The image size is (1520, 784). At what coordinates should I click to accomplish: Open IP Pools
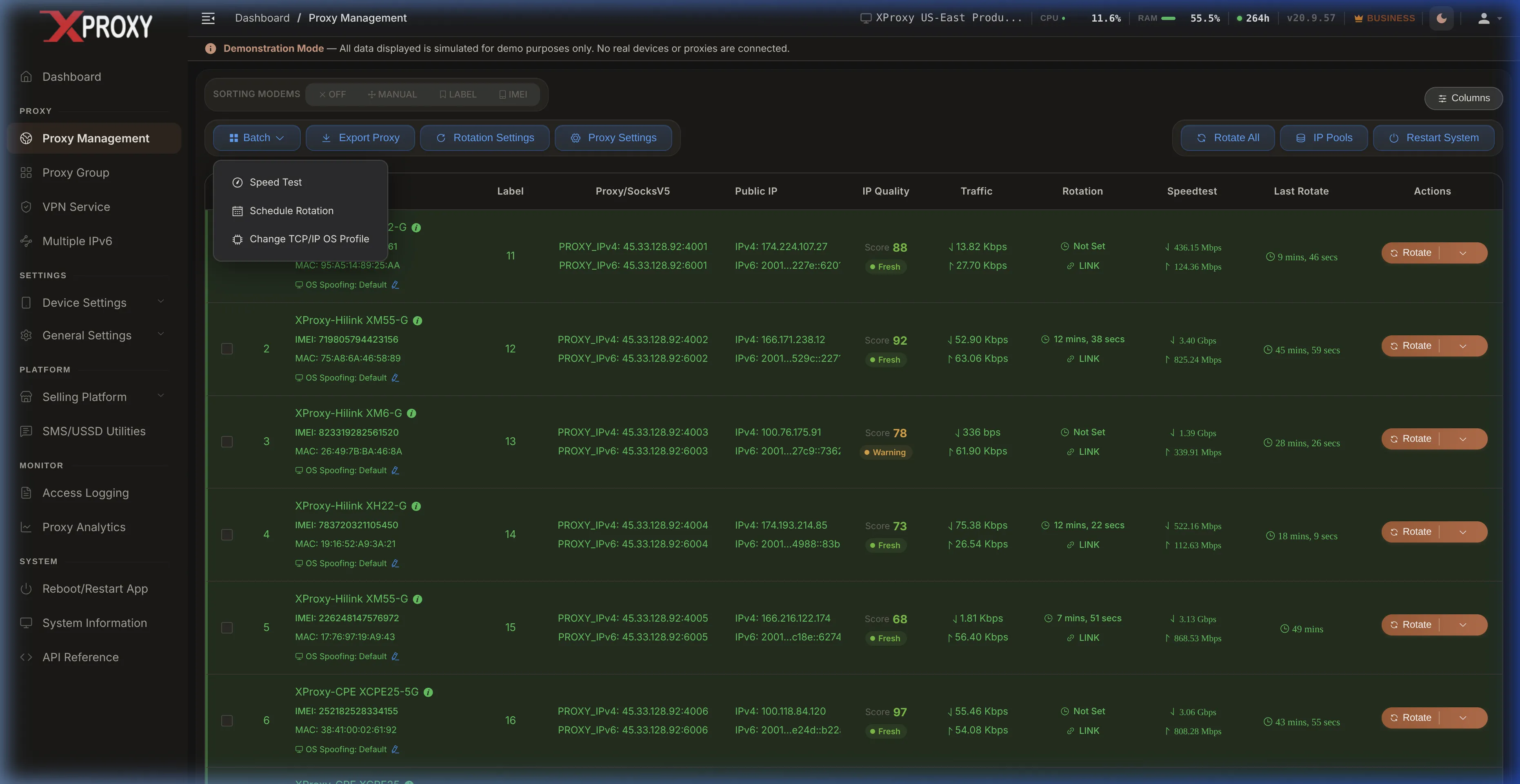tap(1324, 138)
